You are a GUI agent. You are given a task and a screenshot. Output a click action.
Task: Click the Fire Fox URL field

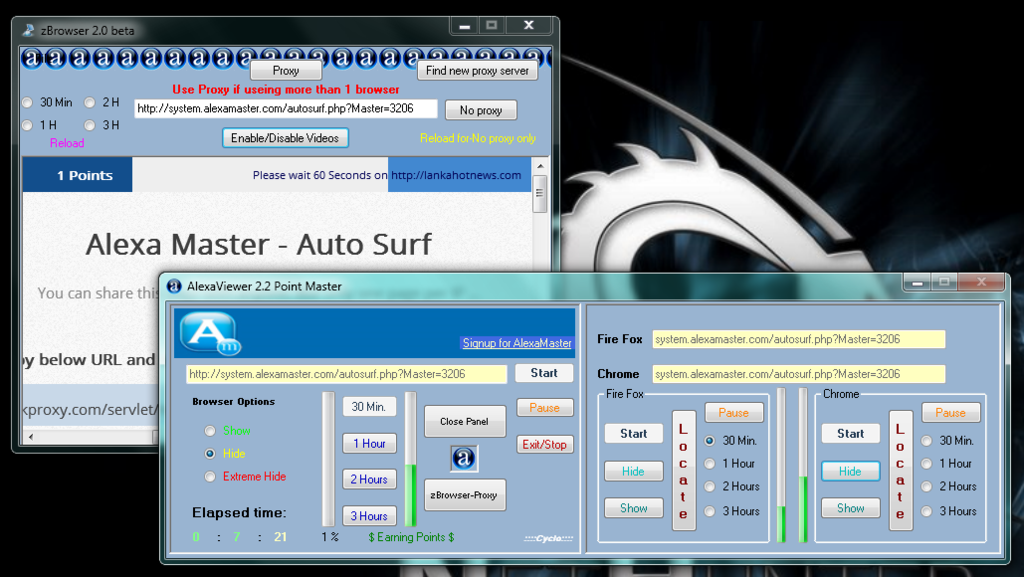point(798,339)
